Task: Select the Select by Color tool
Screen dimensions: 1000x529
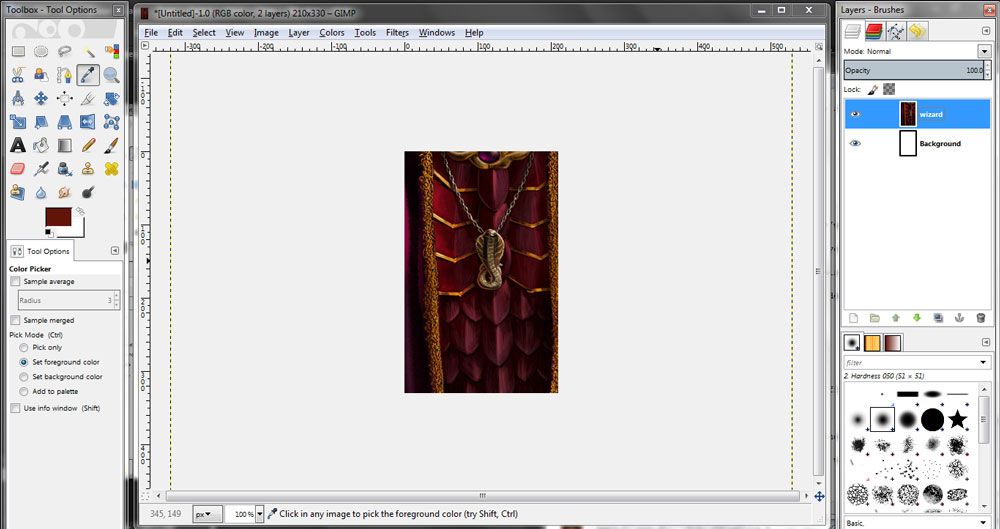Action: 112,52
